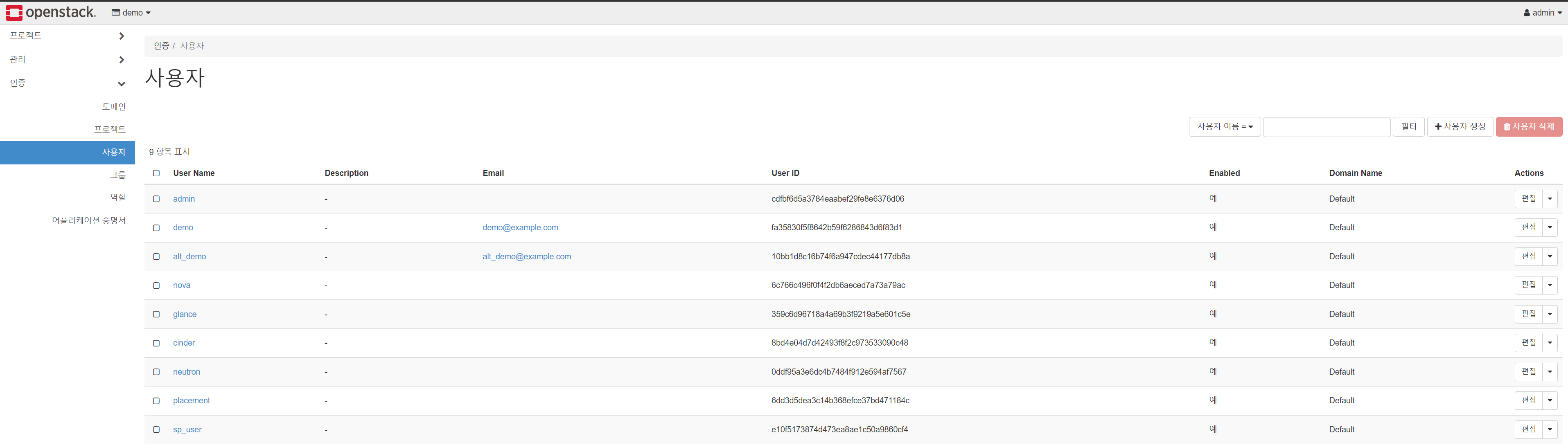Click 편집 button for cinder user

point(1528,343)
